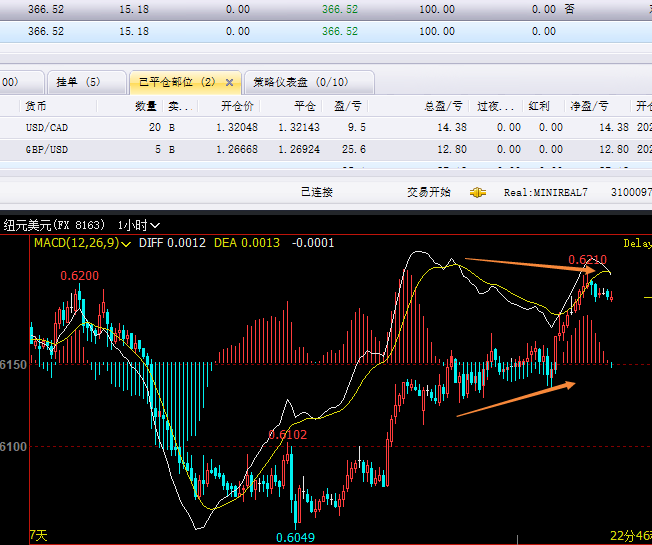Viewport: 652px width, 545px height.
Task: Select the GBP/USD closed position row
Action: (300, 149)
